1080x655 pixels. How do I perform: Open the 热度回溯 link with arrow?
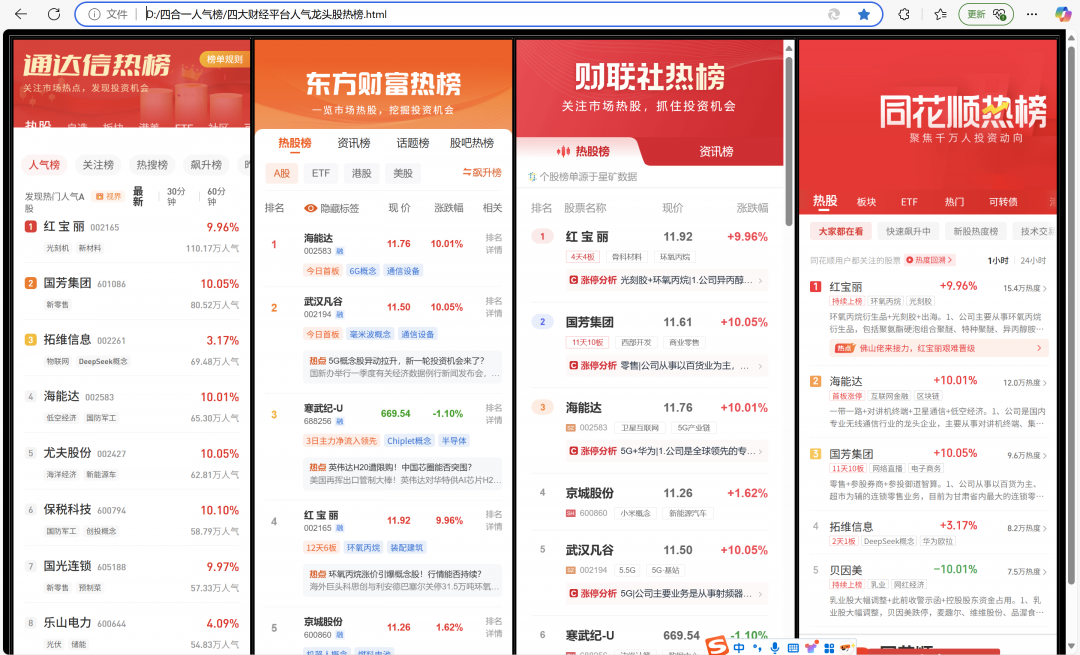pos(929,260)
